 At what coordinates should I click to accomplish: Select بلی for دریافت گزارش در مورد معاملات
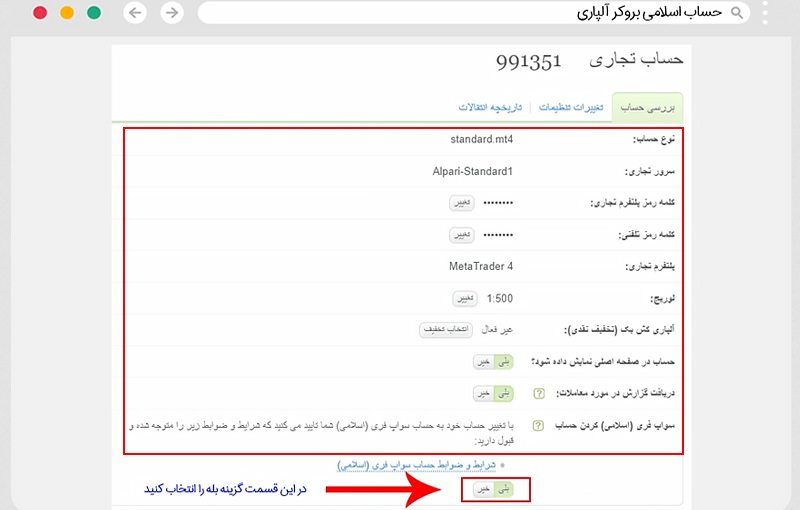(504, 394)
